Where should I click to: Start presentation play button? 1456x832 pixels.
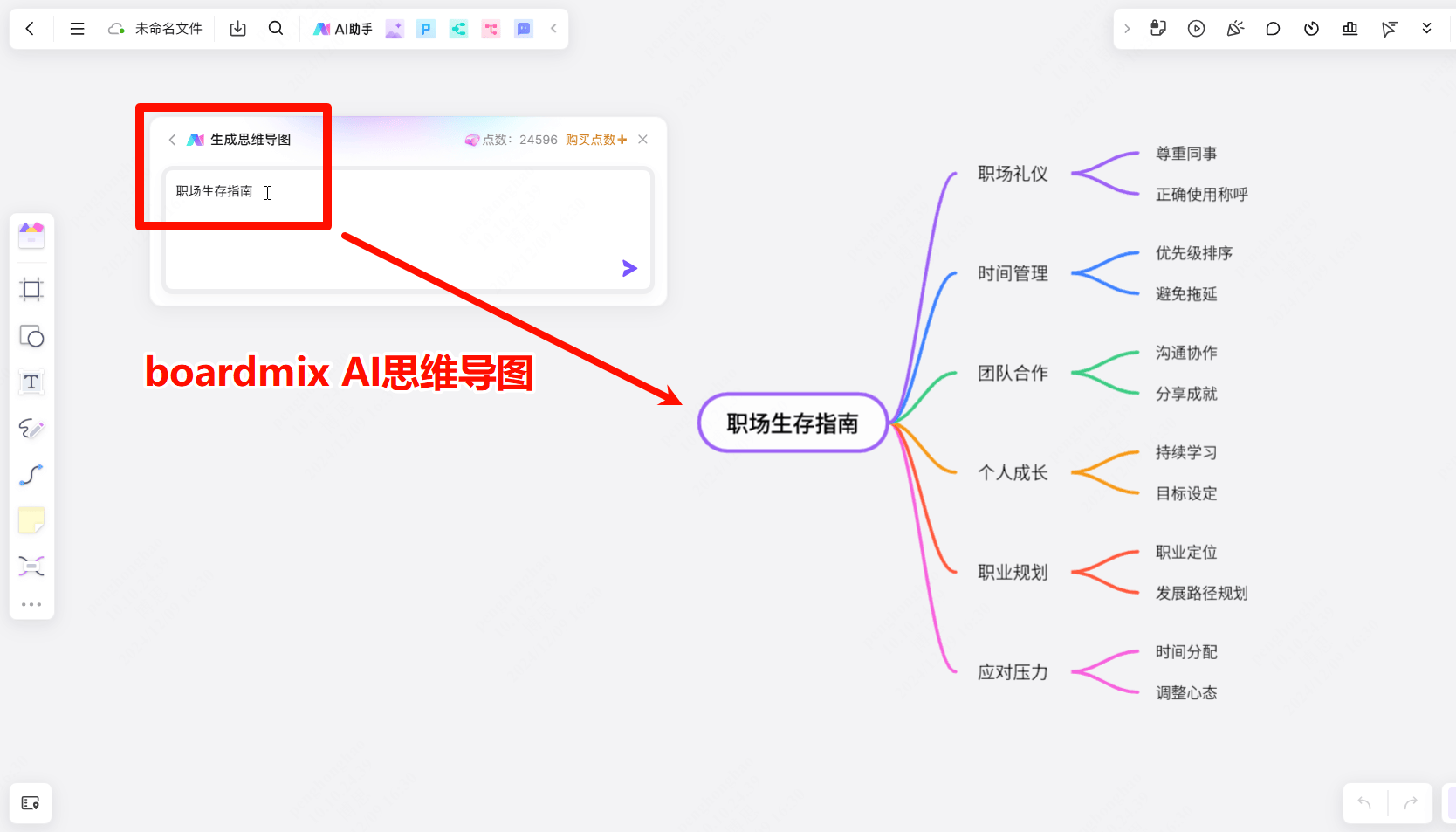1196,29
